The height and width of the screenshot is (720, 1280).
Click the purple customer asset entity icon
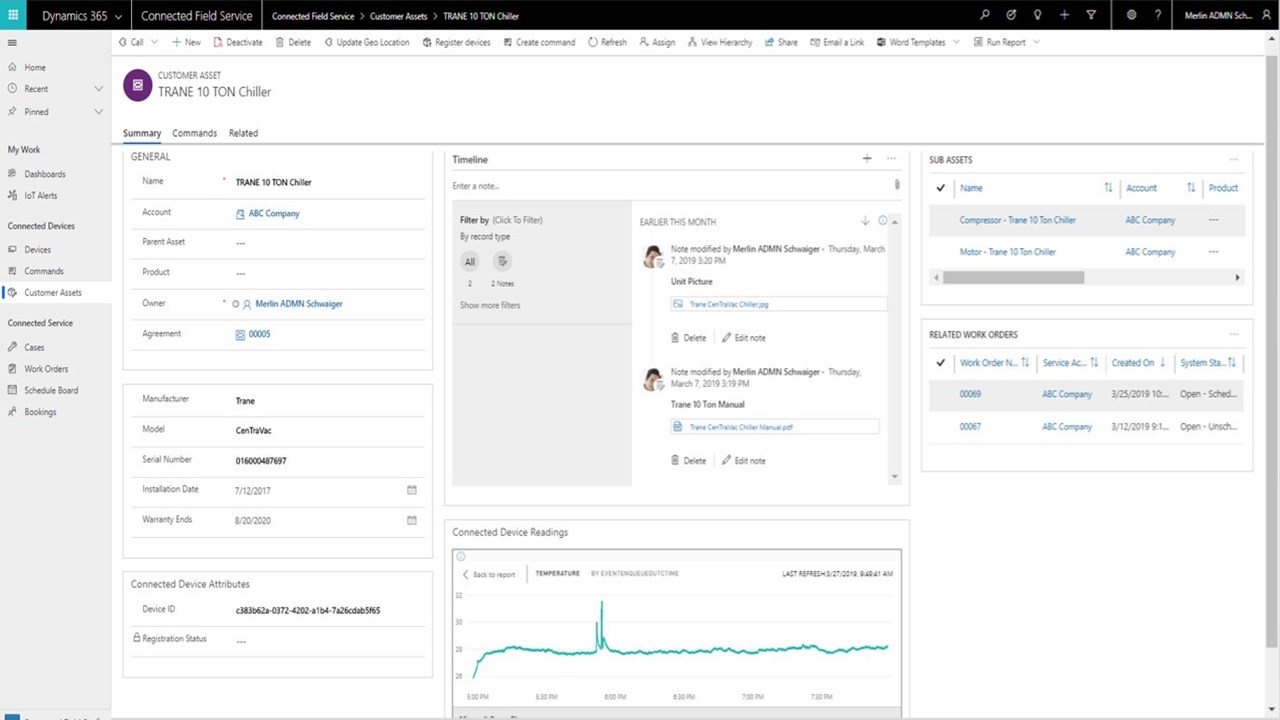pyautogui.click(x=137, y=85)
